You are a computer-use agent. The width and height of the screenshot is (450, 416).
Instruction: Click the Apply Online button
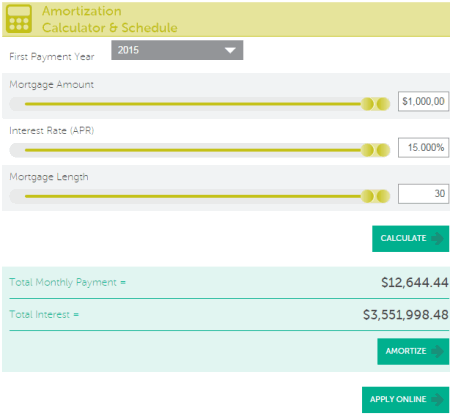pos(405,400)
